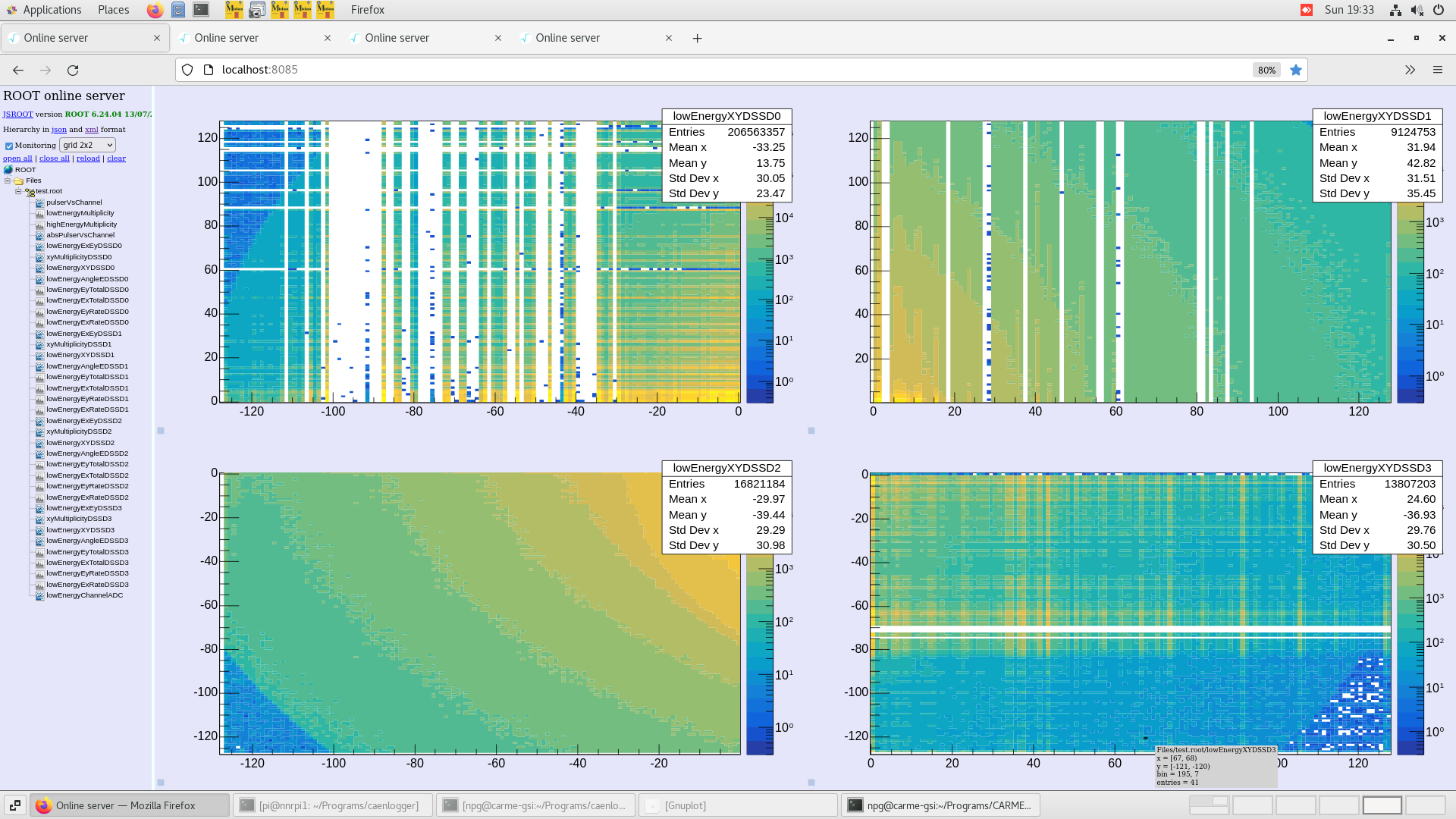Viewport: 1456px width, 819px height.
Task: Disable the Monitoring checkbox
Action: click(x=9, y=145)
